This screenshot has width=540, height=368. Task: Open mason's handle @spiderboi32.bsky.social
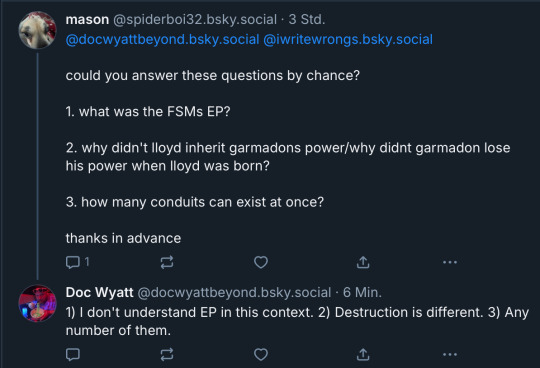pos(195,20)
